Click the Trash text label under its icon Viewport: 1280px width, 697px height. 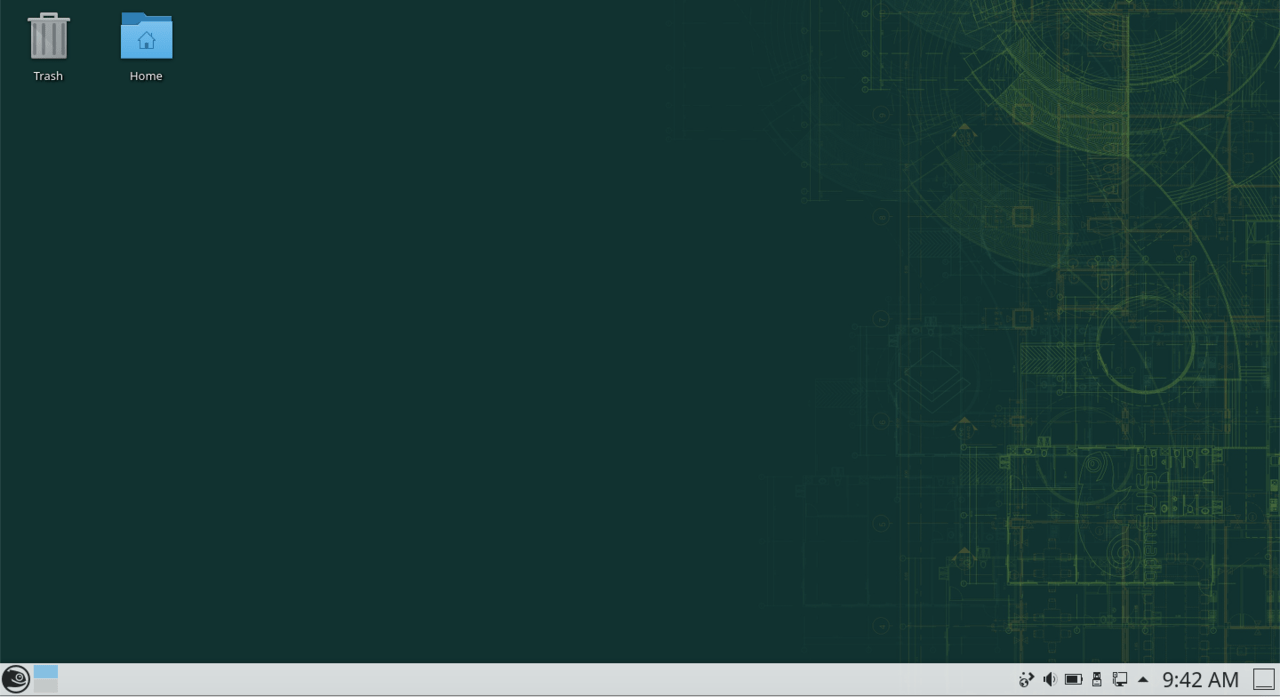click(48, 75)
